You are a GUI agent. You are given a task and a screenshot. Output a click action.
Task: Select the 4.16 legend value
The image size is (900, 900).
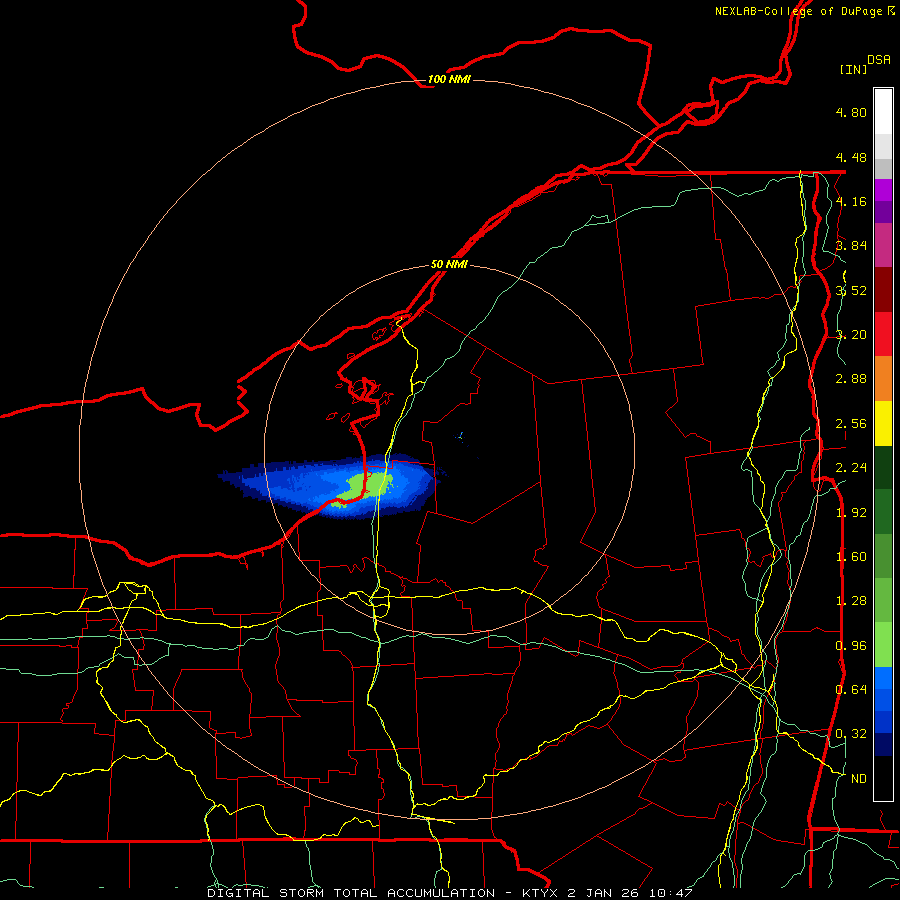click(x=851, y=201)
